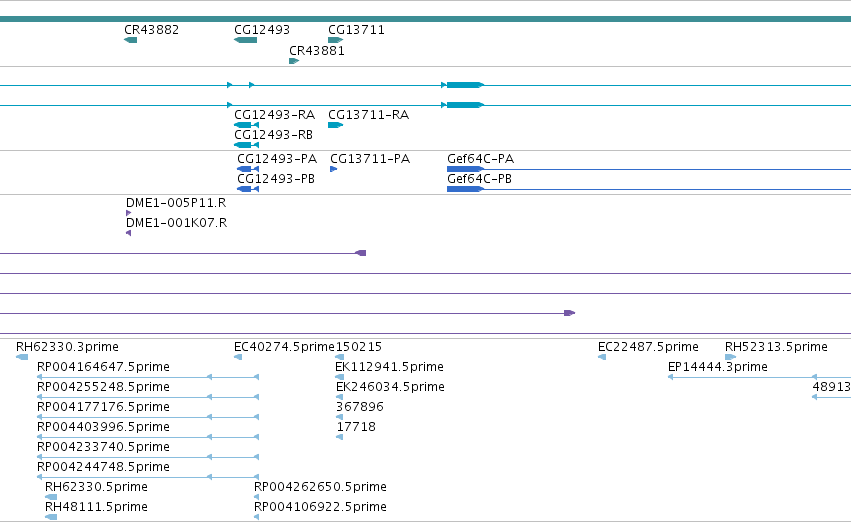Click the RP004262650.5prime label
851x522 pixels.
click(320, 487)
